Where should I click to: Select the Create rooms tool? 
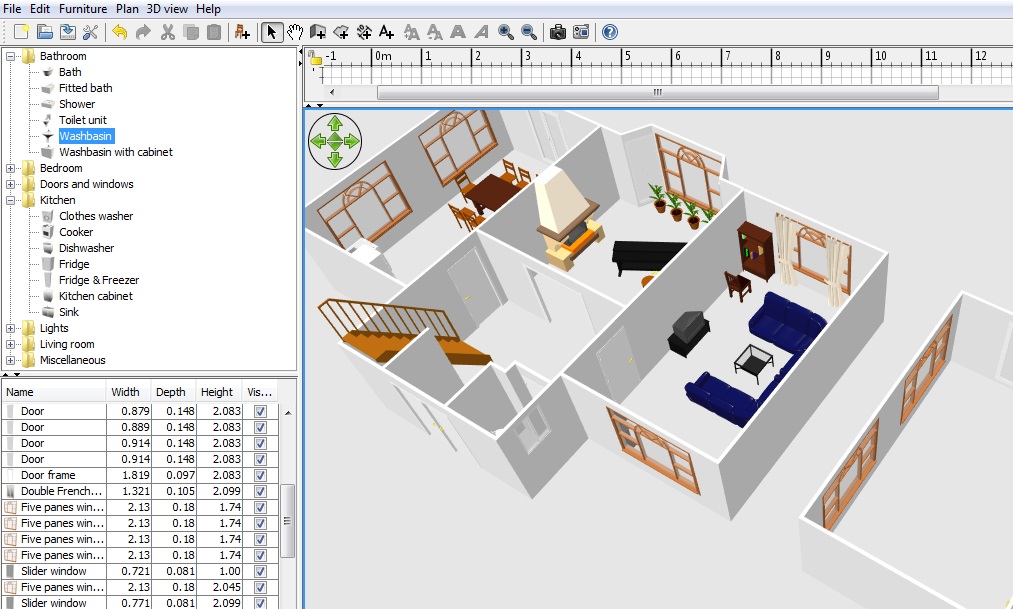pyautogui.click(x=342, y=32)
